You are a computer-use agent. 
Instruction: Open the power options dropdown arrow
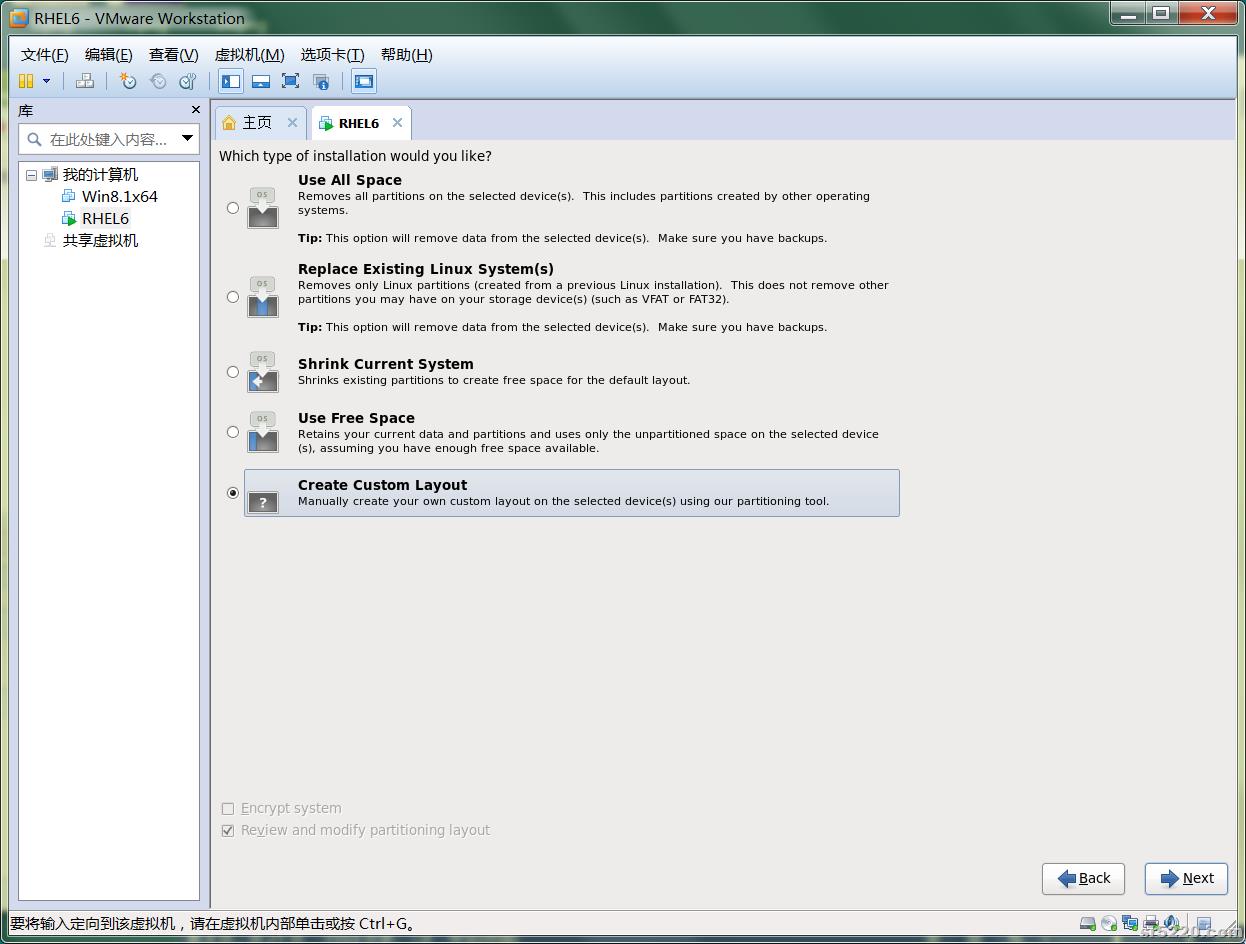46,81
